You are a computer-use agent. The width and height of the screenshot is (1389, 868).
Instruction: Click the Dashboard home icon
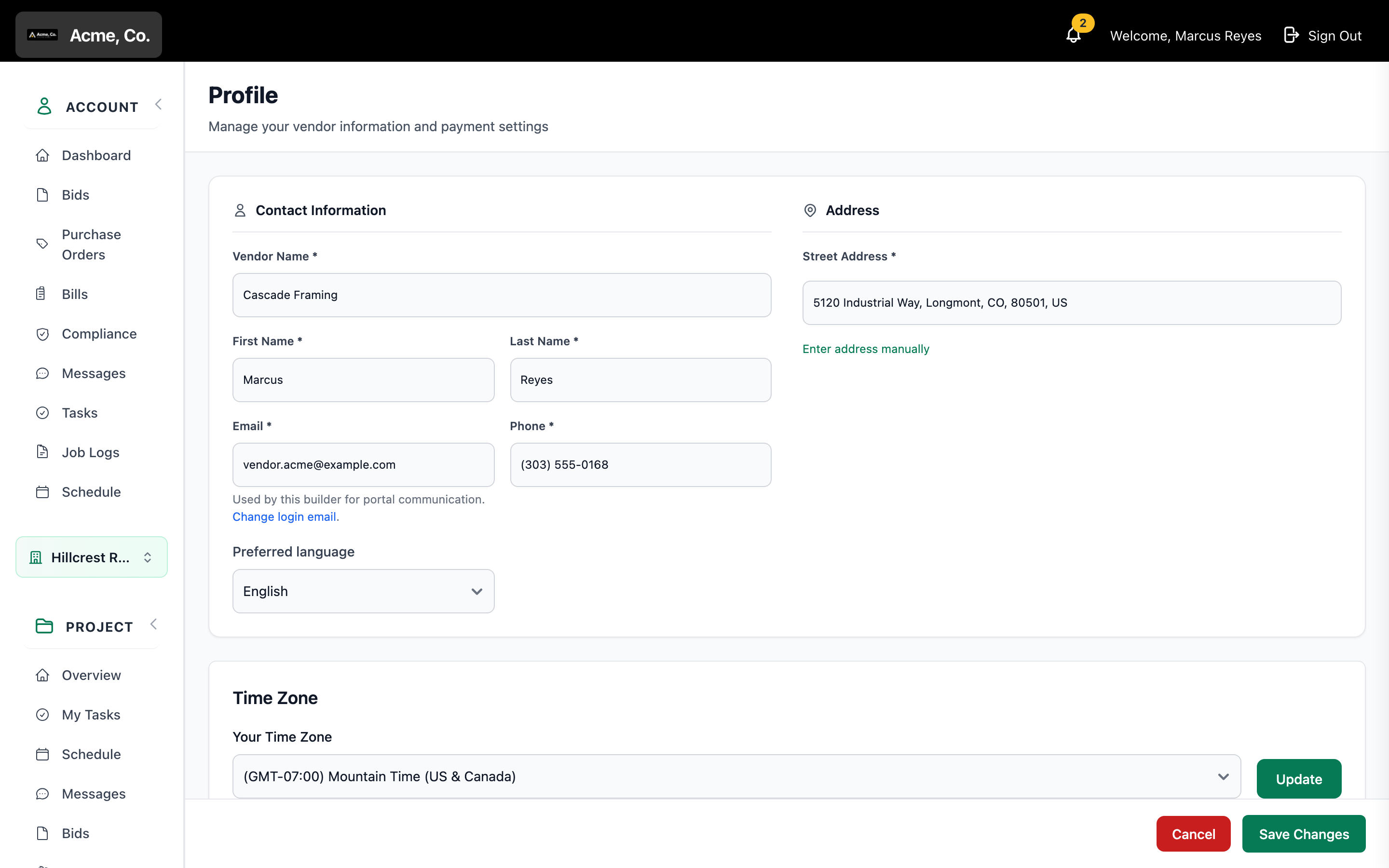tap(42, 155)
